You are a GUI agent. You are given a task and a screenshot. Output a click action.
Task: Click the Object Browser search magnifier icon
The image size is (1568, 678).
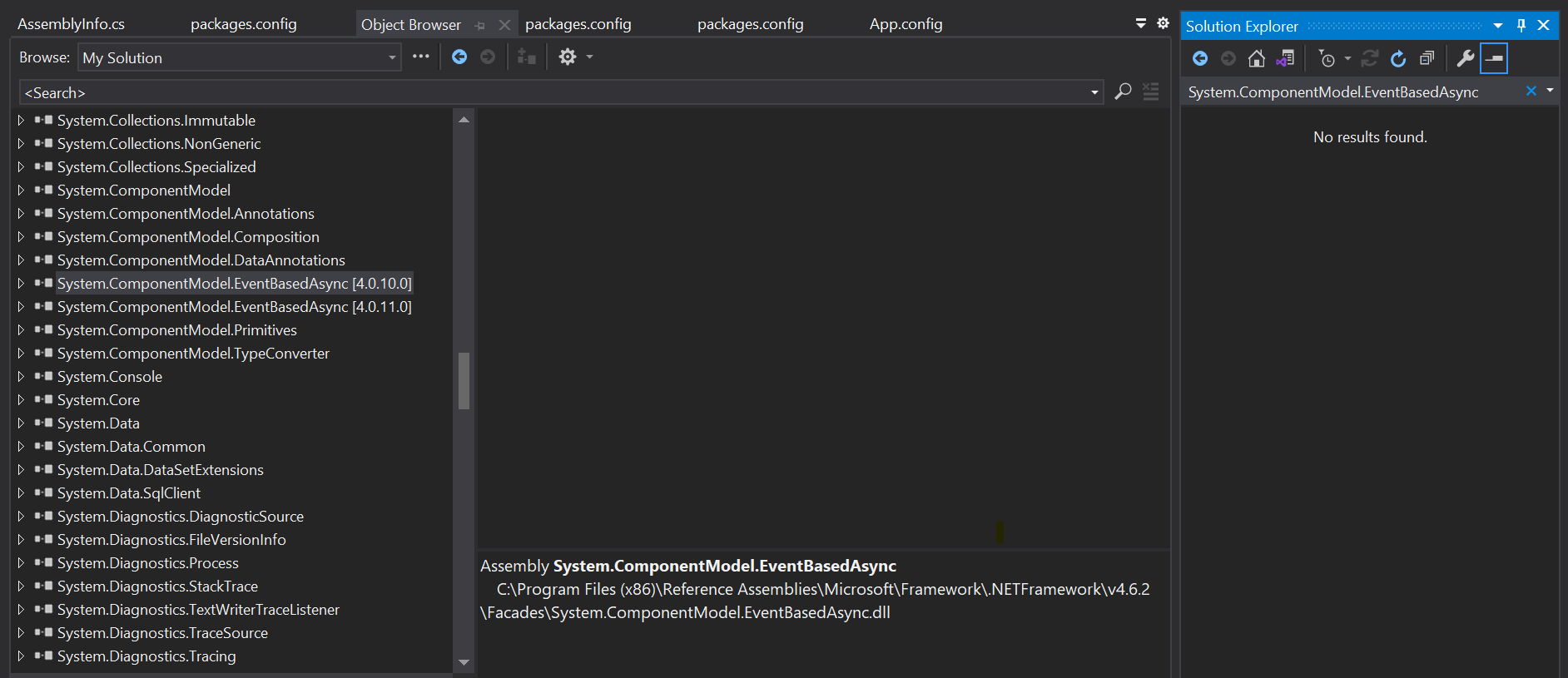pyautogui.click(x=1123, y=92)
